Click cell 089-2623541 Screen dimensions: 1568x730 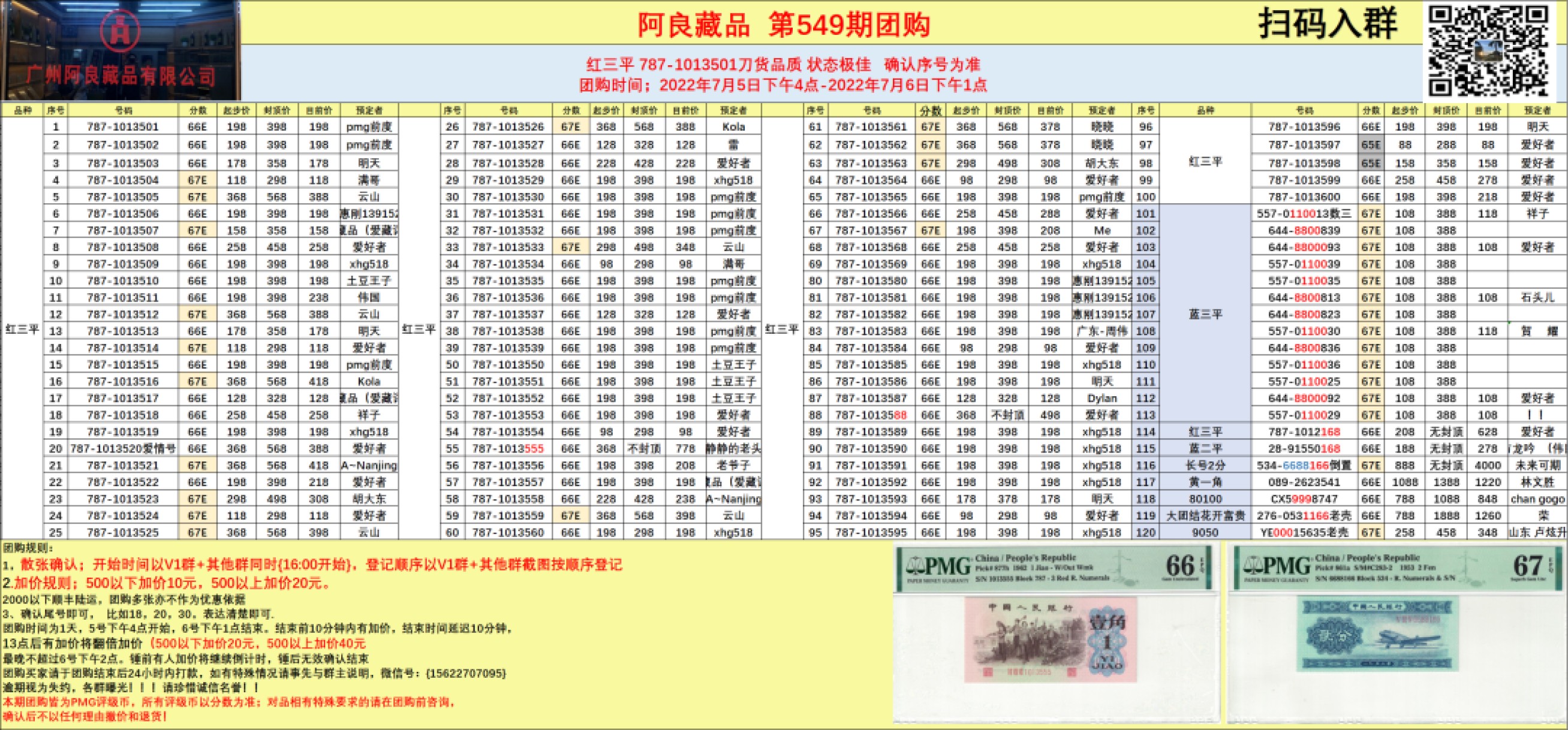click(x=1304, y=482)
